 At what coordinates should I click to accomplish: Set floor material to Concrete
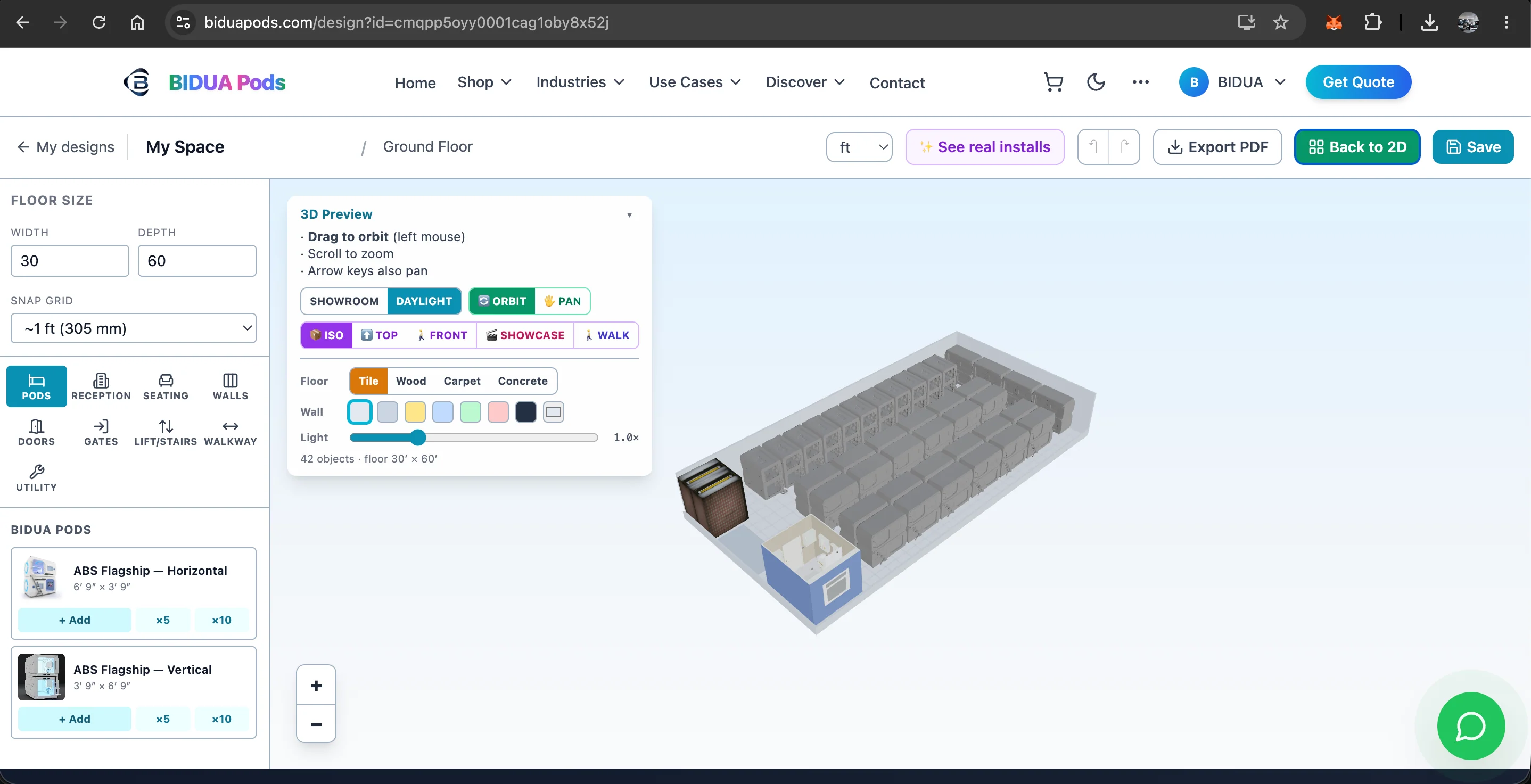pyautogui.click(x=522, y=381)
